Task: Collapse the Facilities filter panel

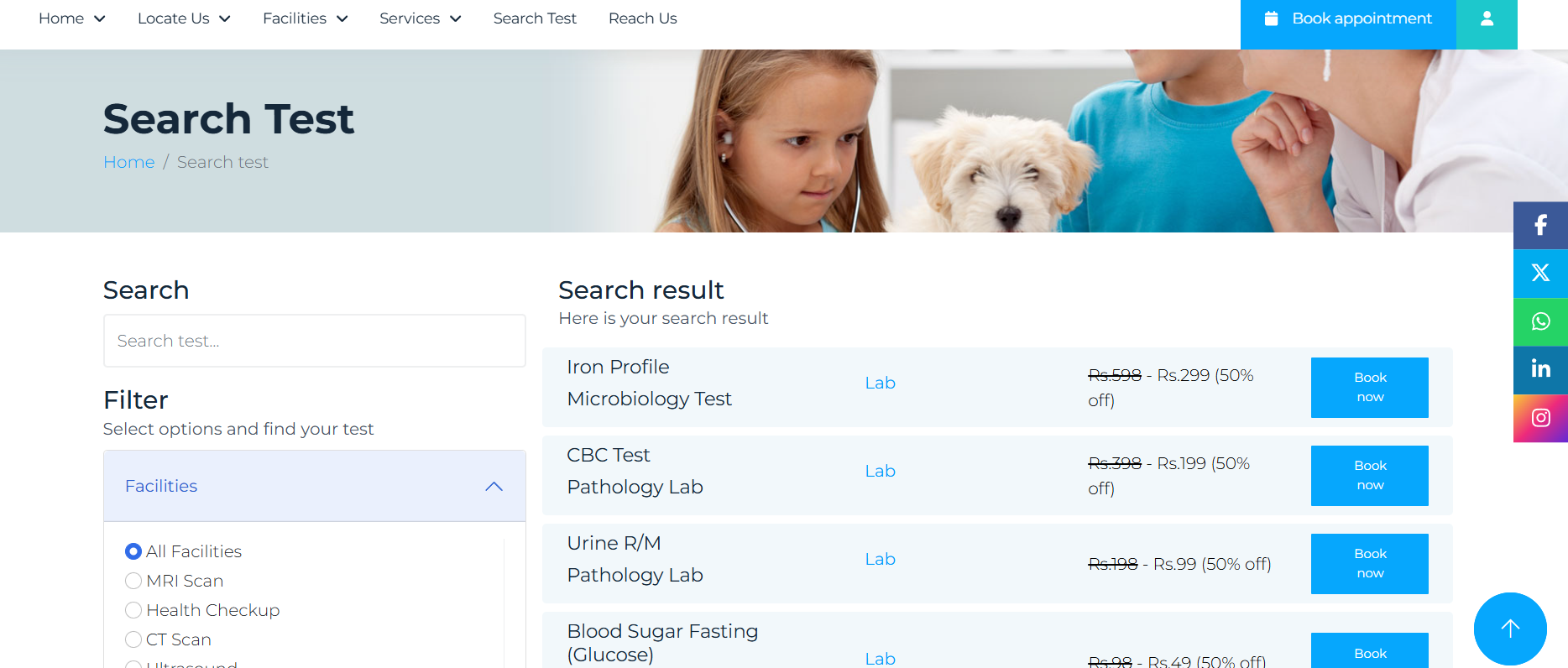Action: tap(494, 487)
